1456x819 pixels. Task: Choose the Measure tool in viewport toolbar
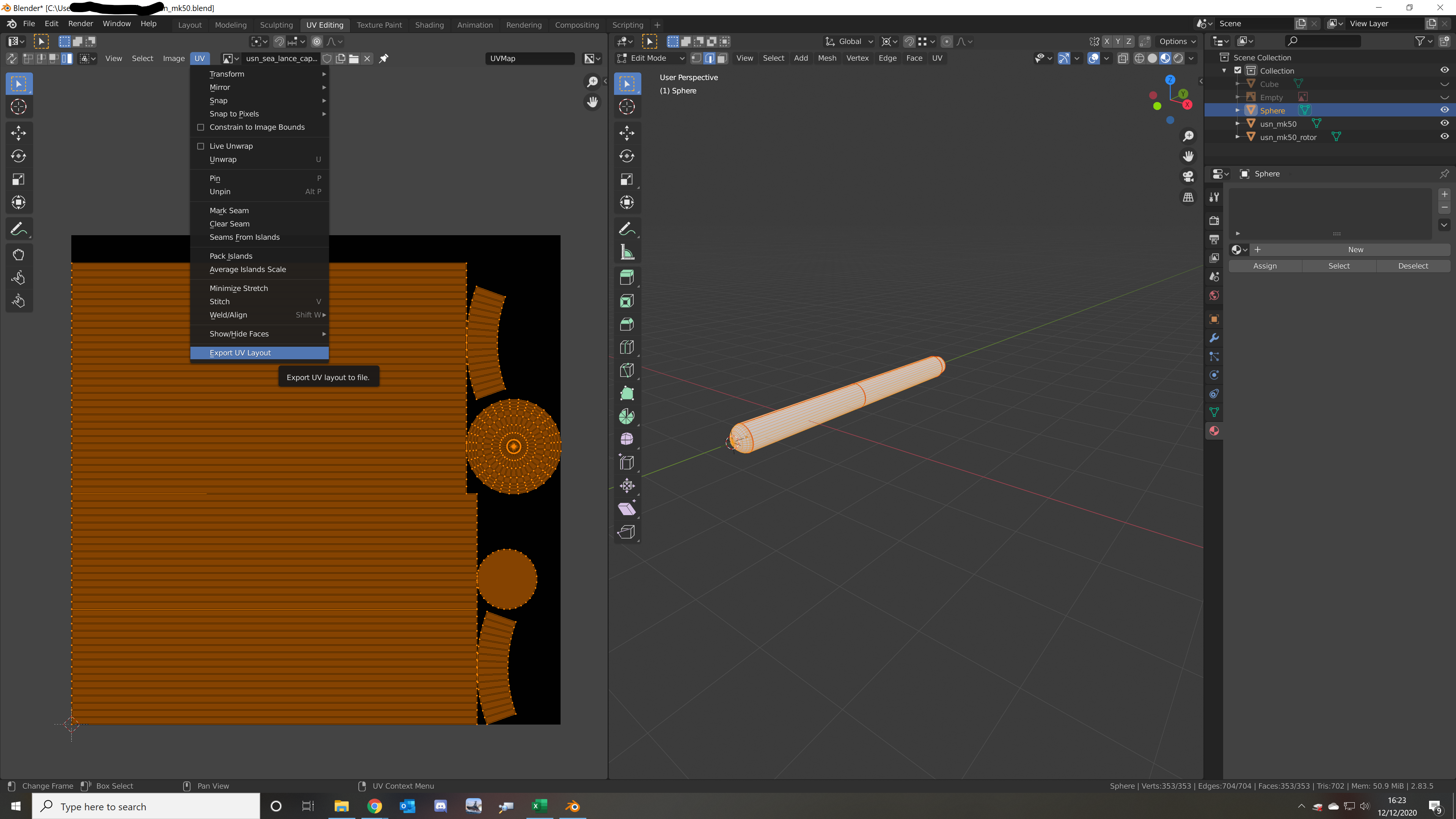point(626,252)
